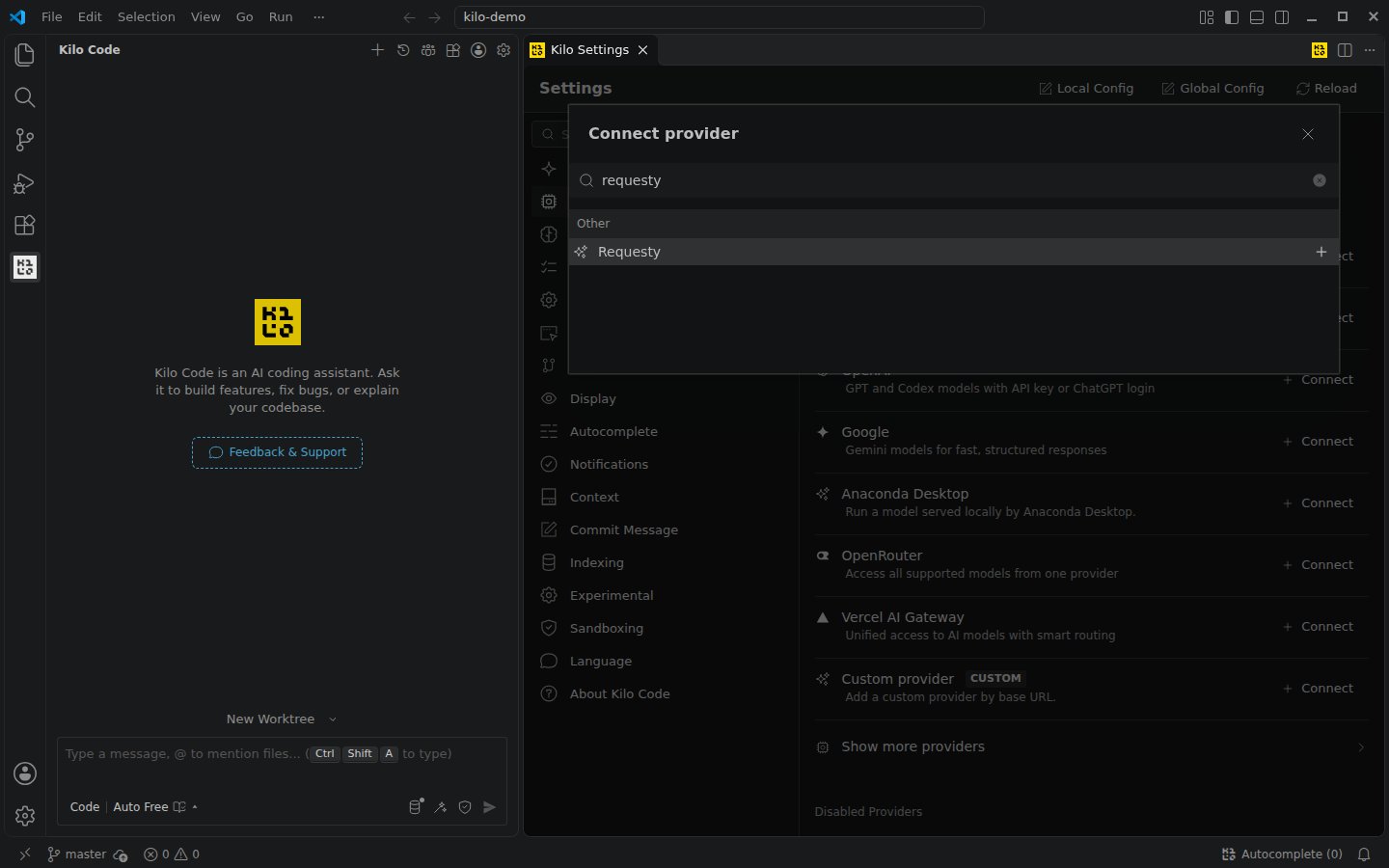Close the Connect provider dialog
Viewport: 1389px width, 868px height.
[x=1308, y=134]
